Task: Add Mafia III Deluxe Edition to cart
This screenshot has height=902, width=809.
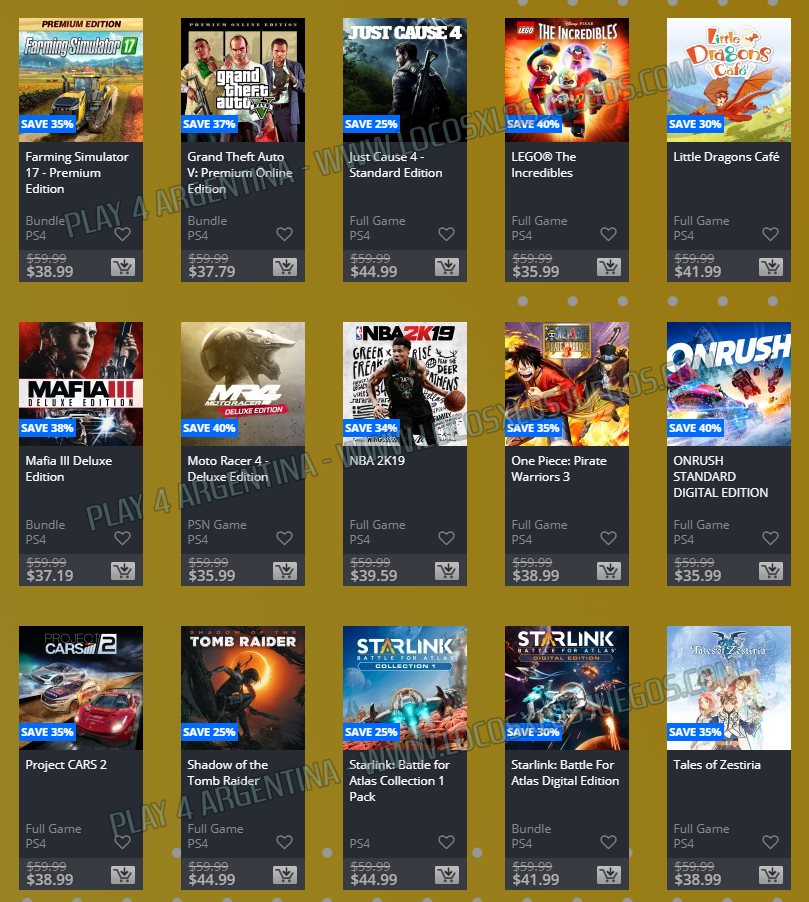Action: (x=123, y=571)
